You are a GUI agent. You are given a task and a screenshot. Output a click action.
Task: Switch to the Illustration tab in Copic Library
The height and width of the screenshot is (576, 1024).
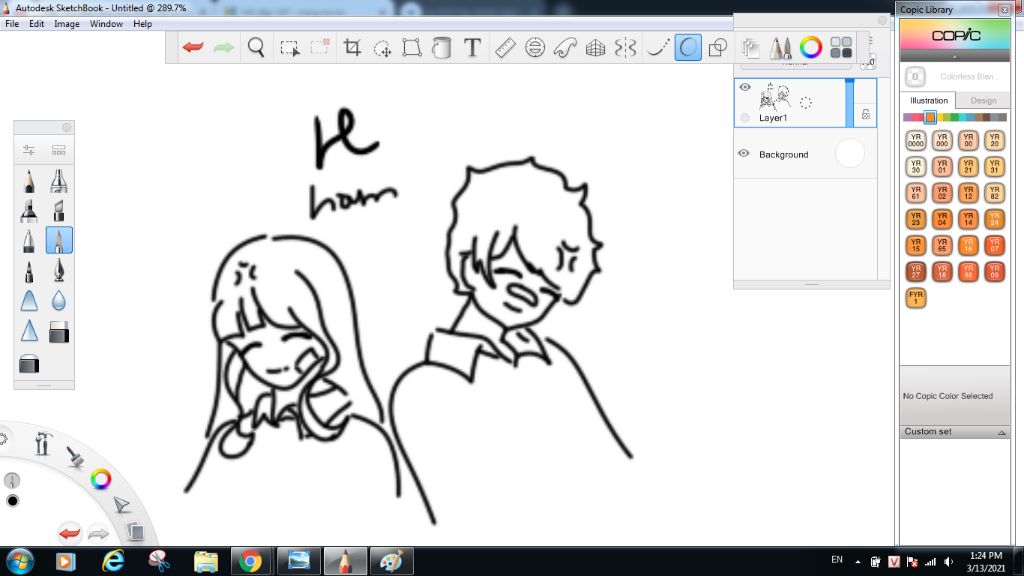click(x=929, y=101)
